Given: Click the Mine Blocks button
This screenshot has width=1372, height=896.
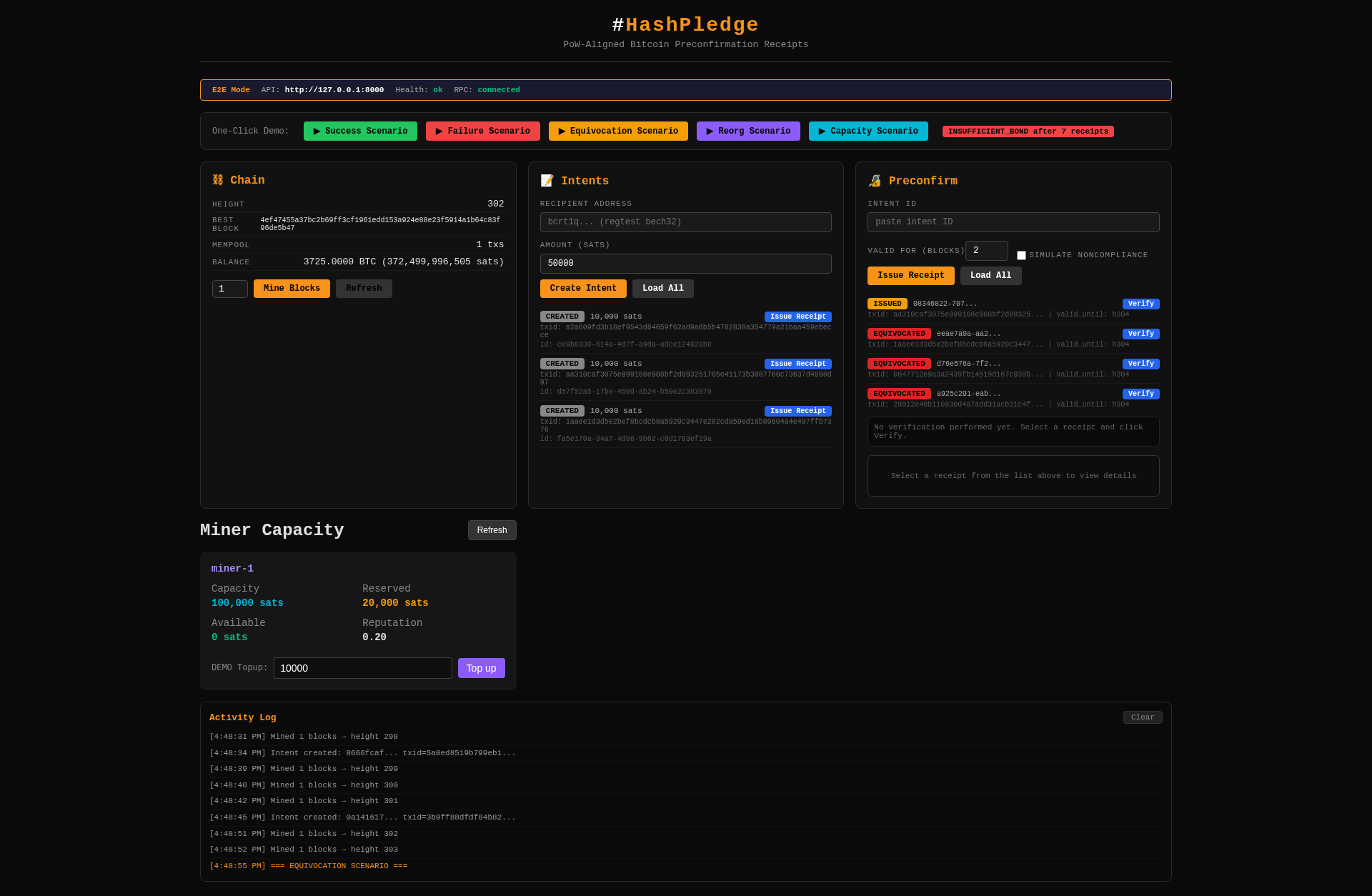Looking at the screenshot, I should (292, 289).
